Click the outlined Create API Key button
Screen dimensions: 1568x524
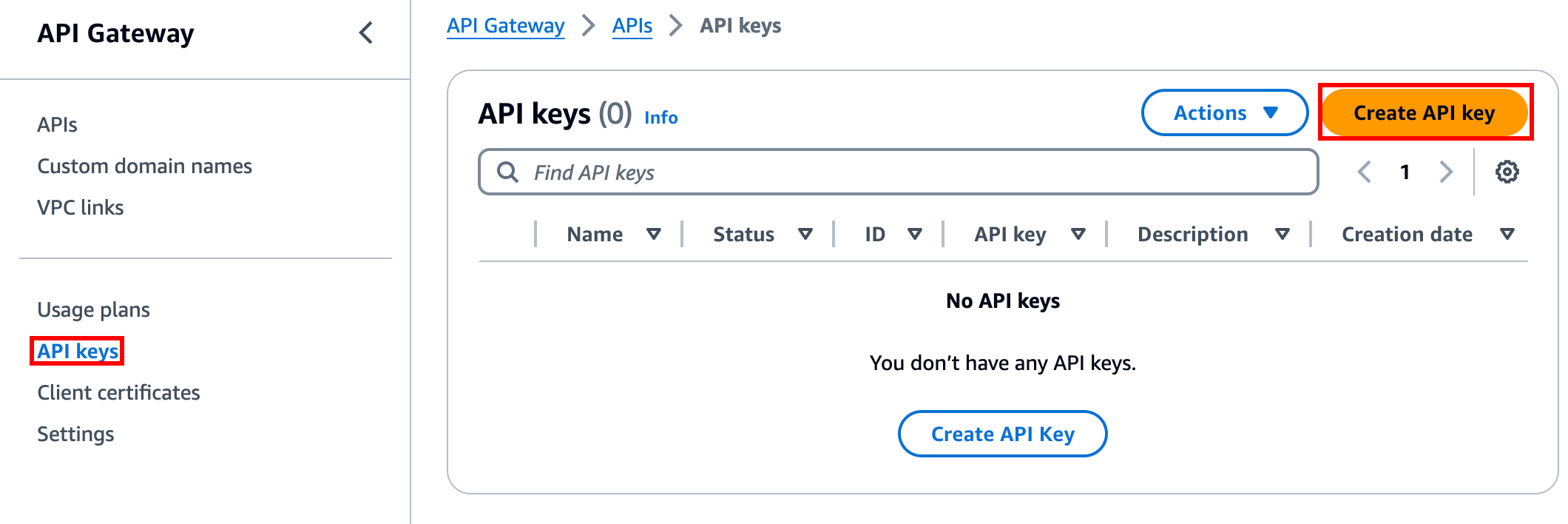[x=1002, y=434]
